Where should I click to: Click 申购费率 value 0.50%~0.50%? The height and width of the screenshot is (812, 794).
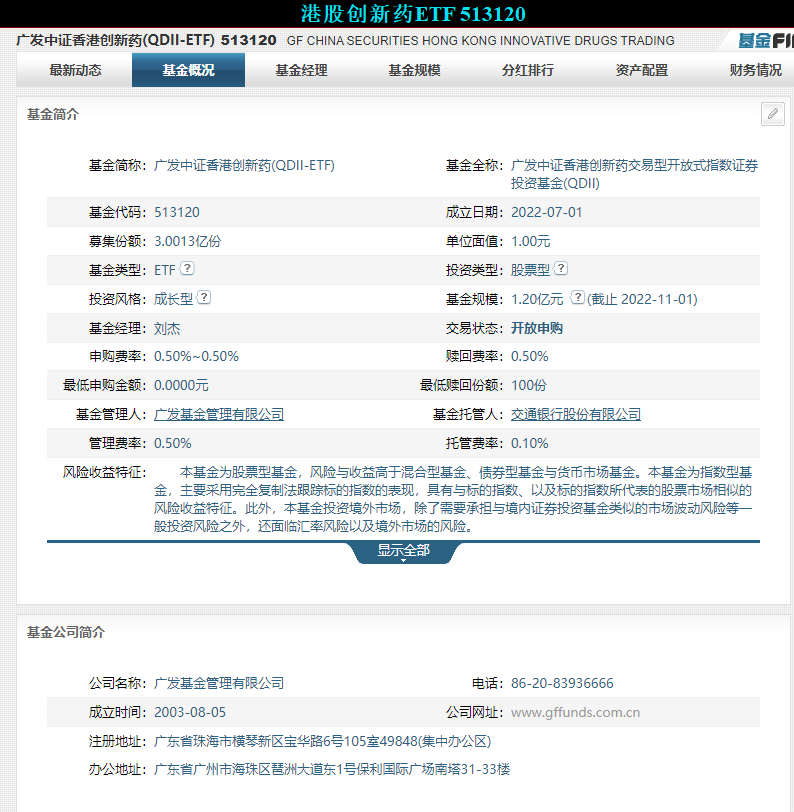click(196, 356)
